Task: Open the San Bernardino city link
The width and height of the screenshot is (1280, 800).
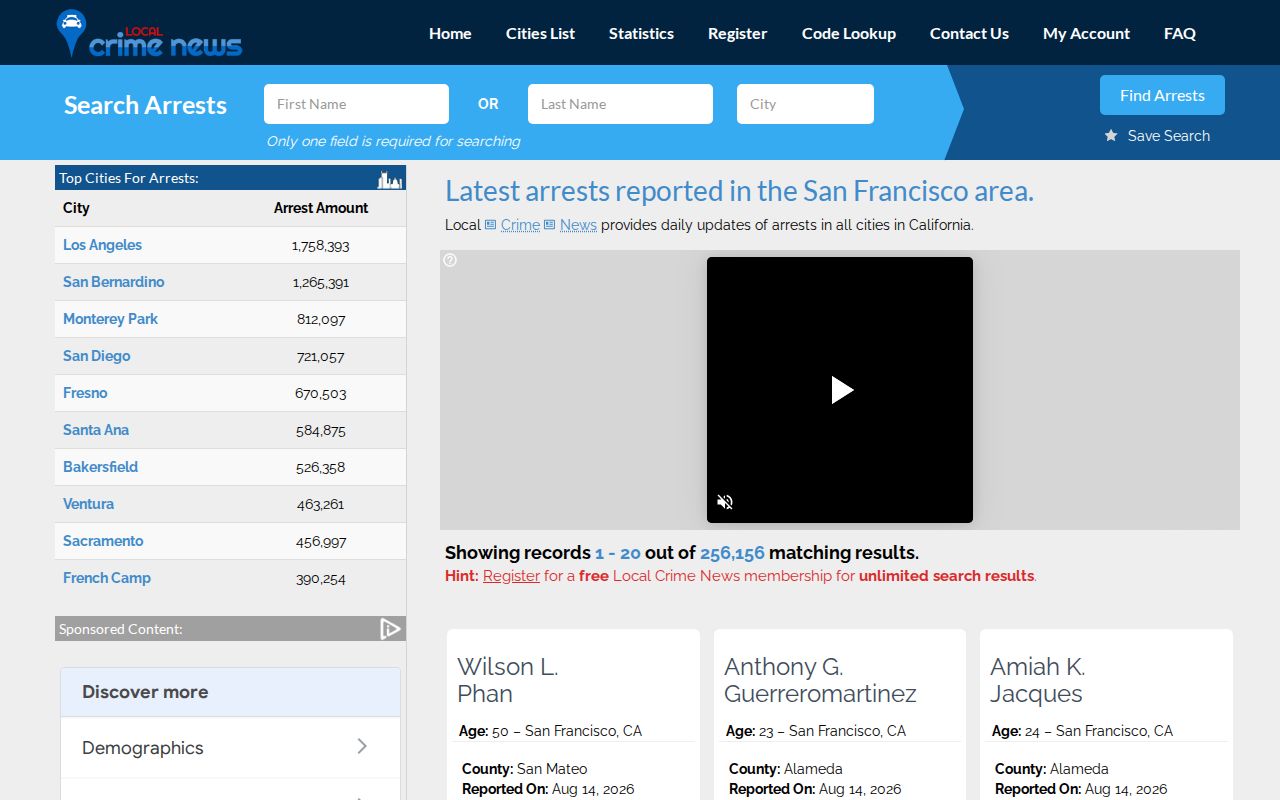Action: tap(113, 282)
